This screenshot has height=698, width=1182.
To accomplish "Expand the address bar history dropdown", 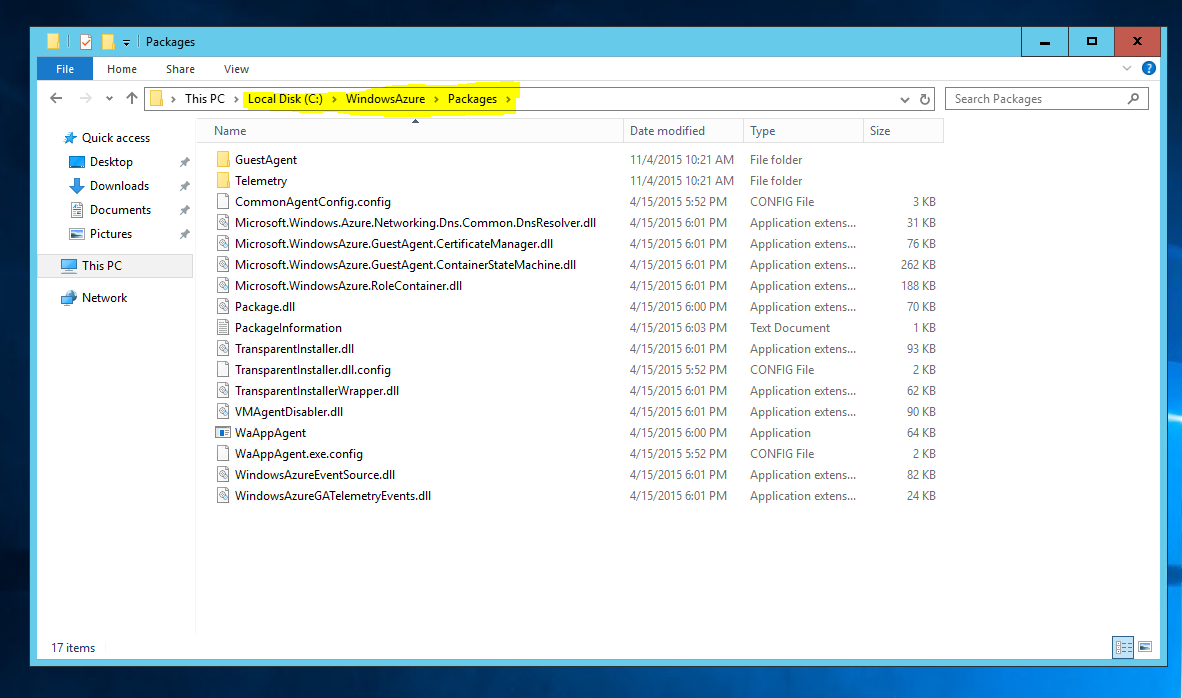I will [x=905, y=99].
